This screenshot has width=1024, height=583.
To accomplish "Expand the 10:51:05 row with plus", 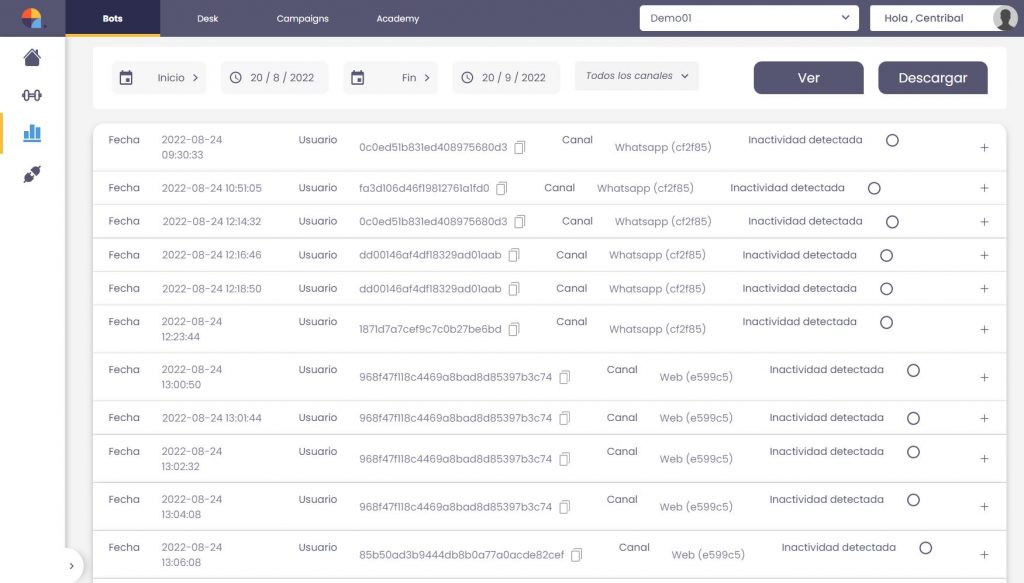I will [x=984, y=188].
